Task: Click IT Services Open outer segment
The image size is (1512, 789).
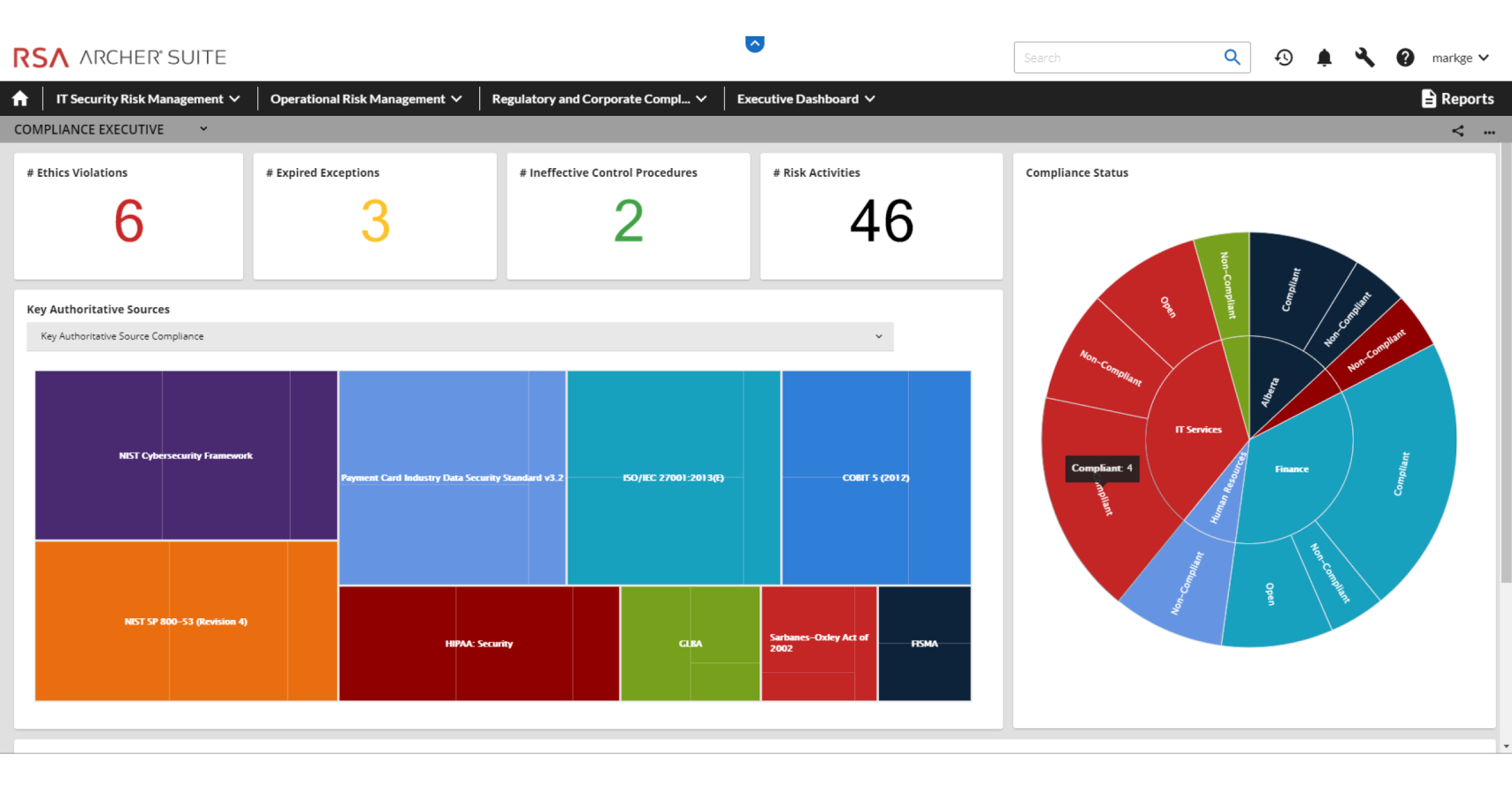Action: click(1167, 305)
